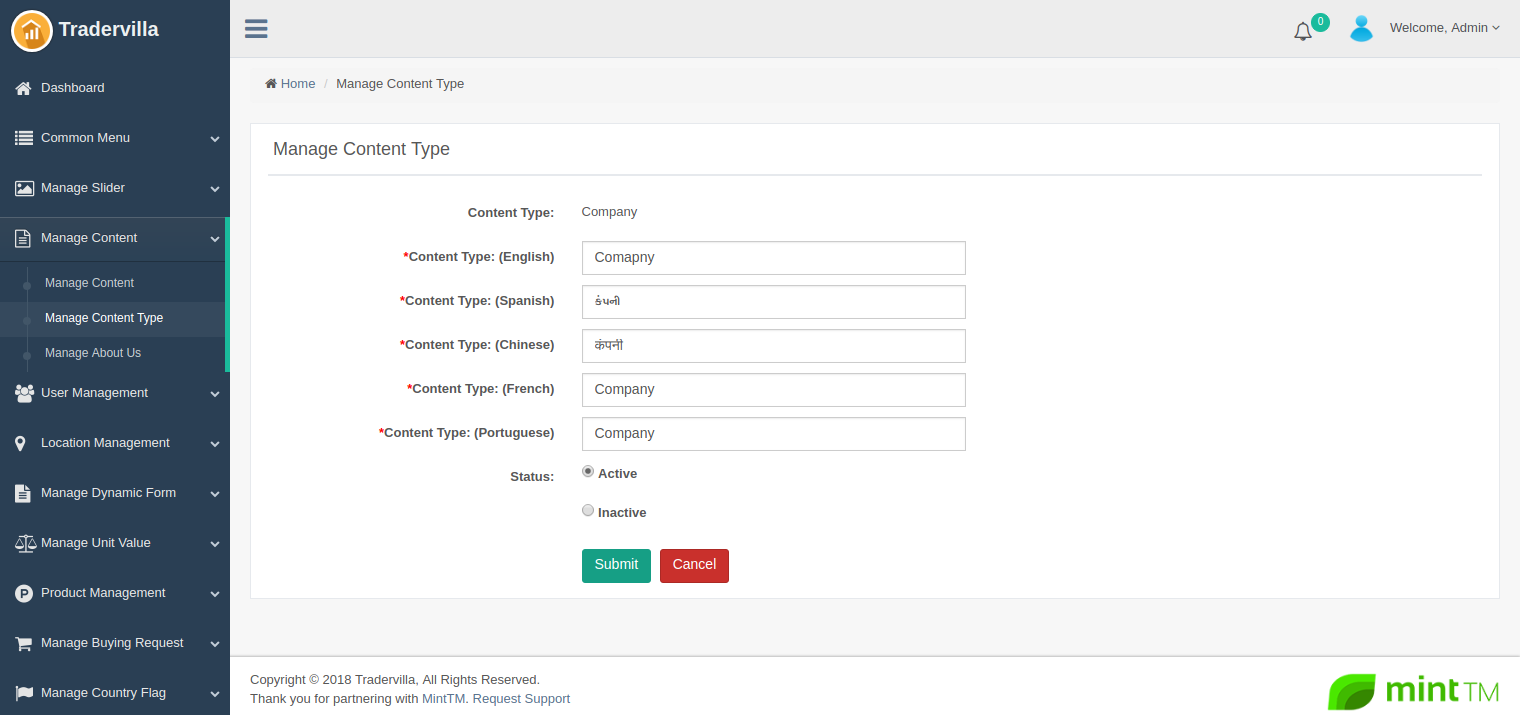This screenshot has width=1520, height=715.
Task: Click the Manage Buying Request cart icon
Action: tap(24, 644)
